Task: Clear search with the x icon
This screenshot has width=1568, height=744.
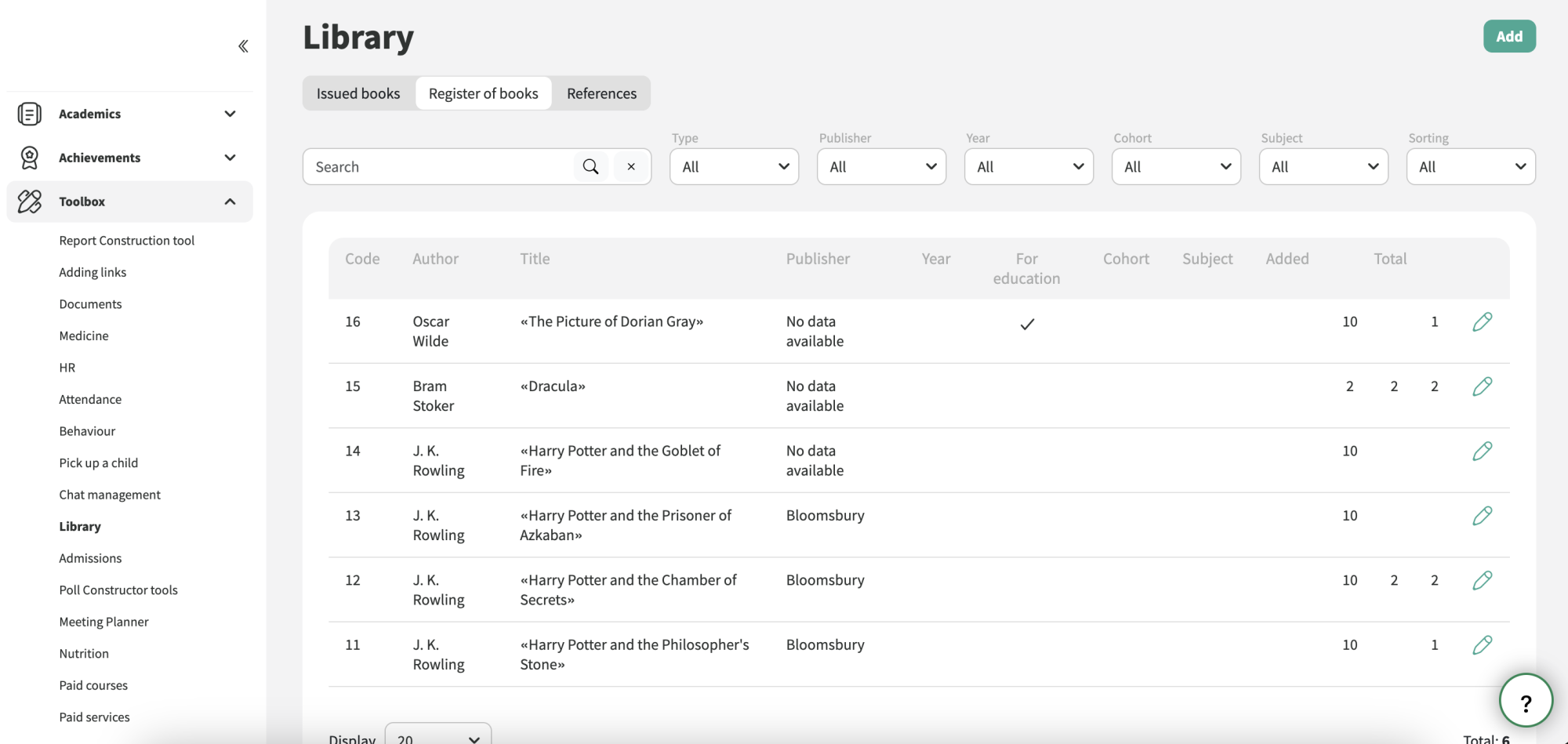Action: coord(631,166)
